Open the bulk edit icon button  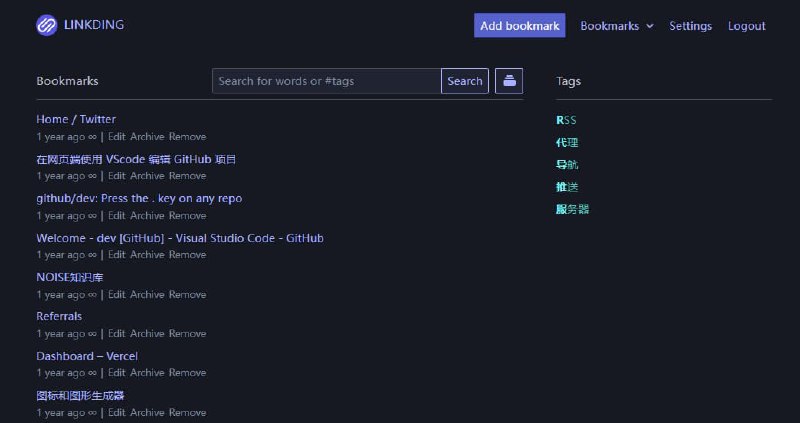pos(509,81)
